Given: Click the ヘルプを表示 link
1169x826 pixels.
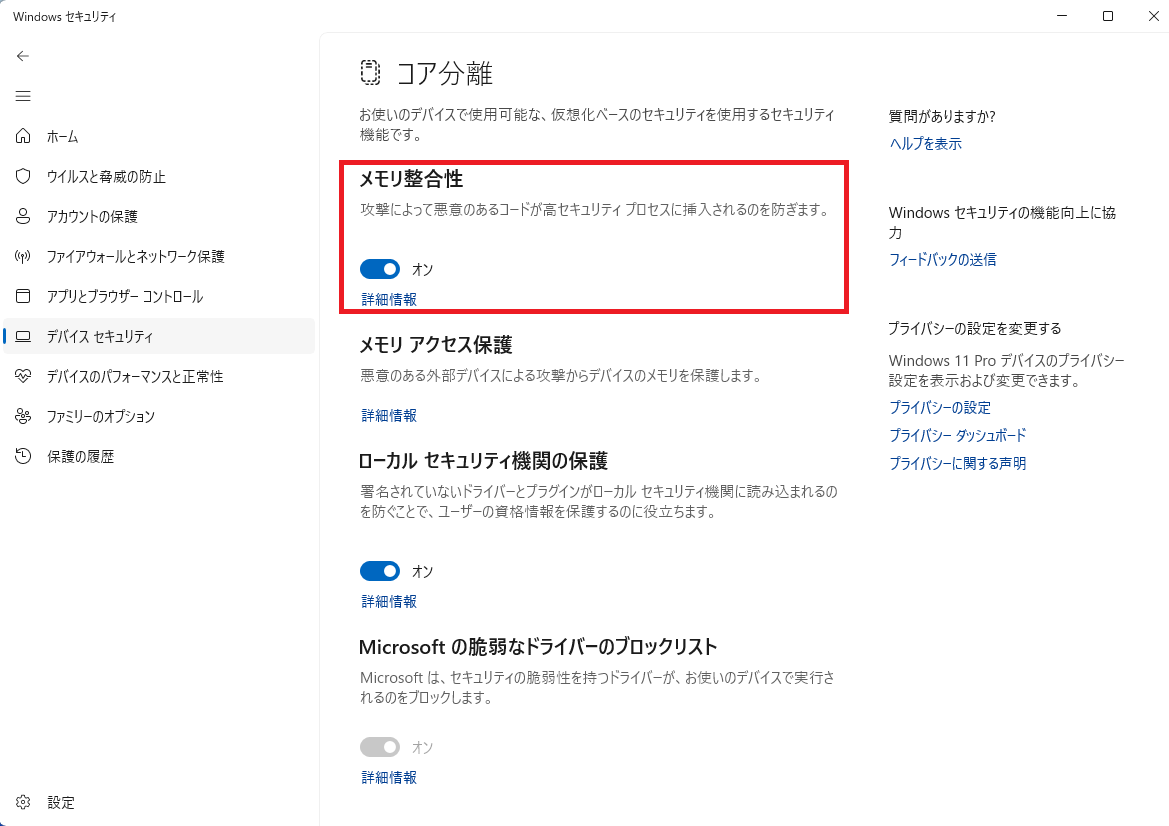Looking at the screenshot, I should pos(925,144).
